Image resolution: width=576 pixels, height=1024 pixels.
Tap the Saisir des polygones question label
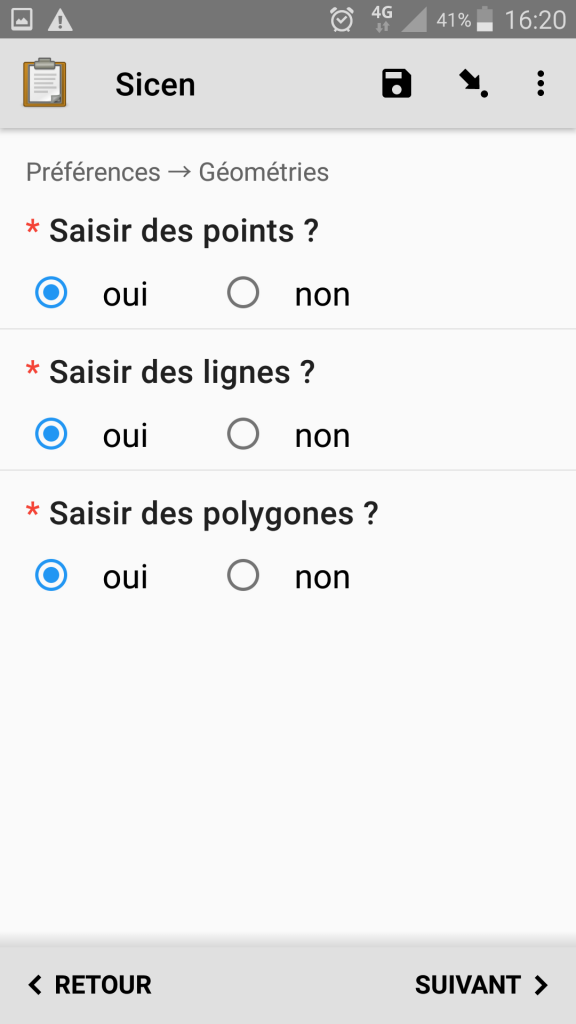(x=214, y=514)
